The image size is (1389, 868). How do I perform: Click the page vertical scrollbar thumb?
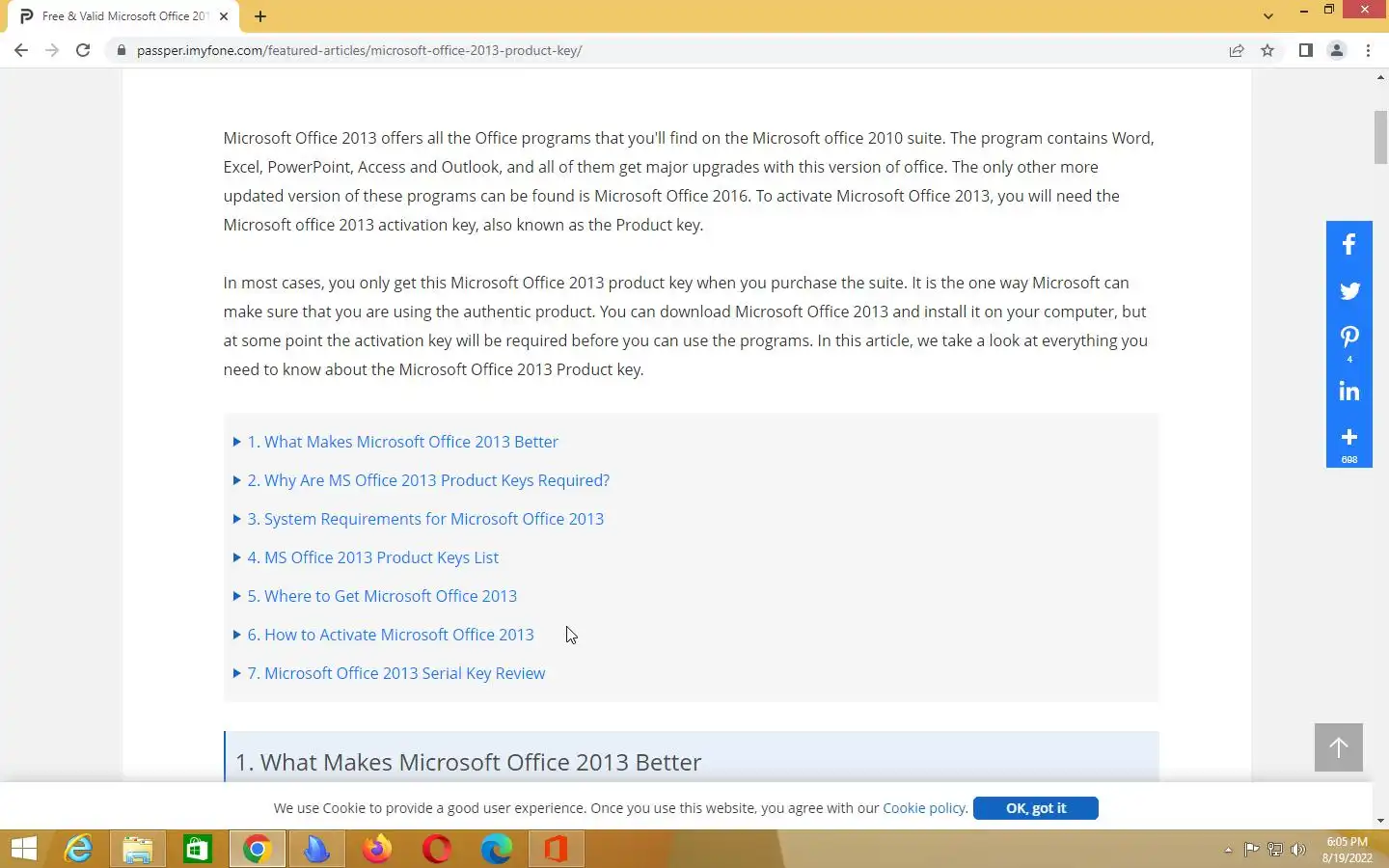[1380, 137]
